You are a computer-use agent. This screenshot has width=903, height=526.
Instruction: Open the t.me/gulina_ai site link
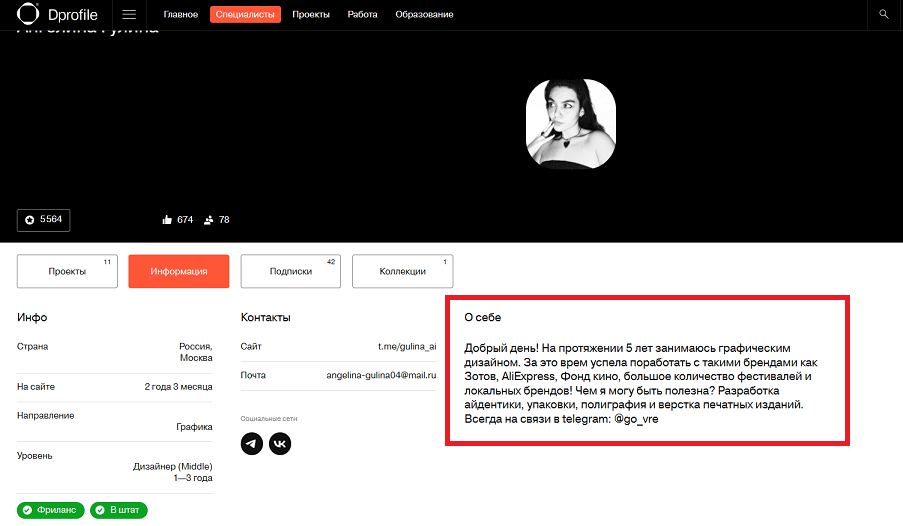pyautogui.click(x=407, y=346)
